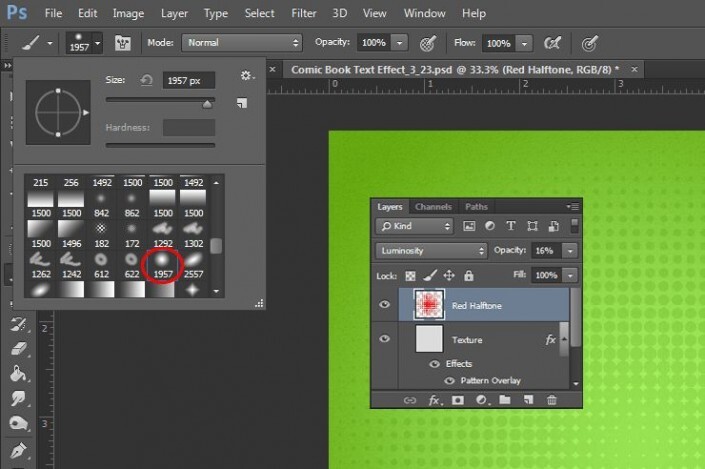Select the Eraser tool in the toolbox

[x=16, y=348]
